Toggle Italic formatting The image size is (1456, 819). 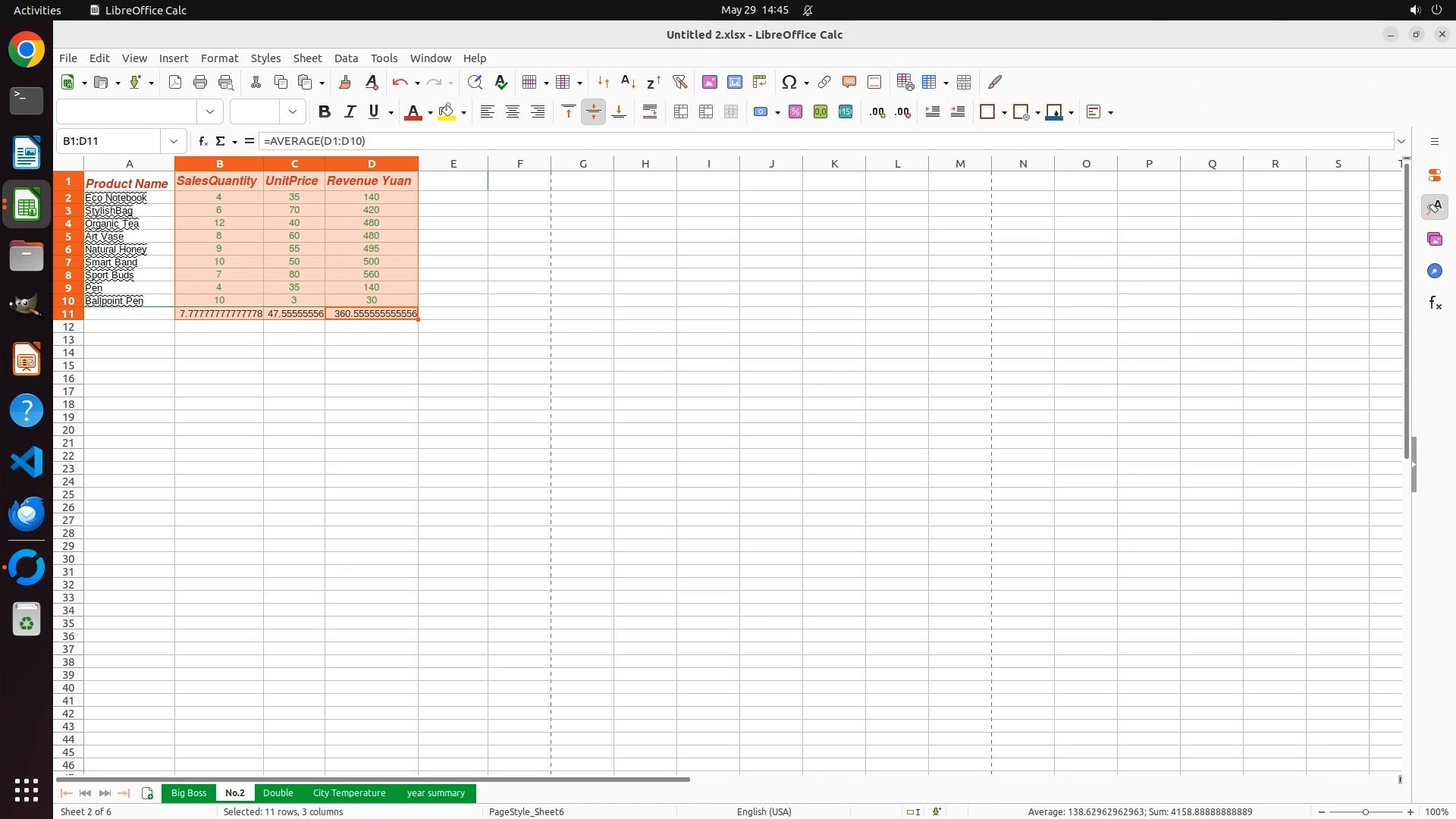[350, 112]
